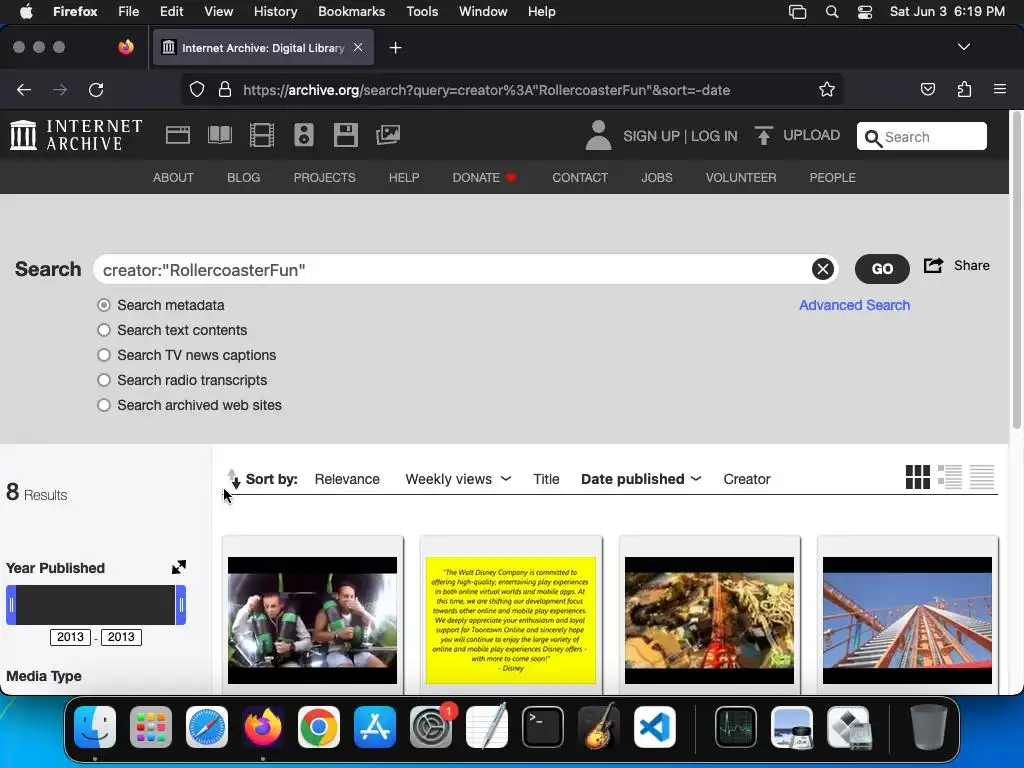Click the Upload arrow icon
The height and width of the screenshot is (768, 1024).
(763, 135)
